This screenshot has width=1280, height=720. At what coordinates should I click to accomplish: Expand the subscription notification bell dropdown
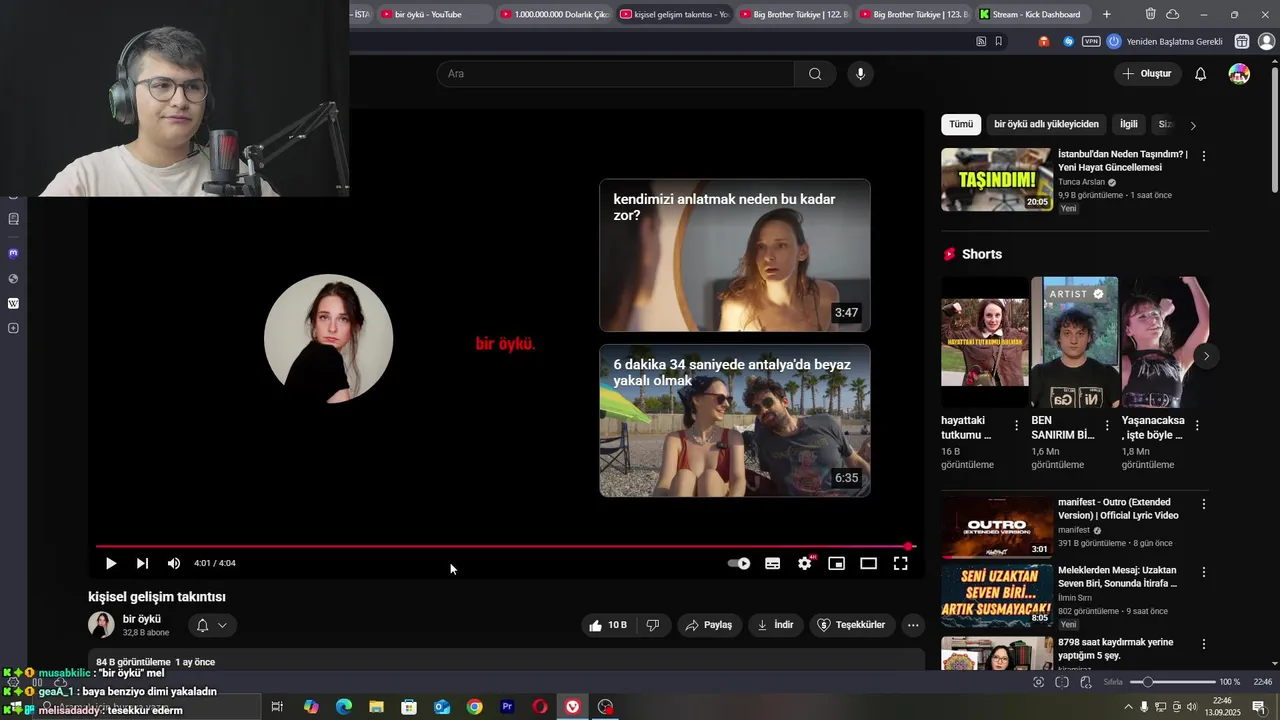point(212,625)
